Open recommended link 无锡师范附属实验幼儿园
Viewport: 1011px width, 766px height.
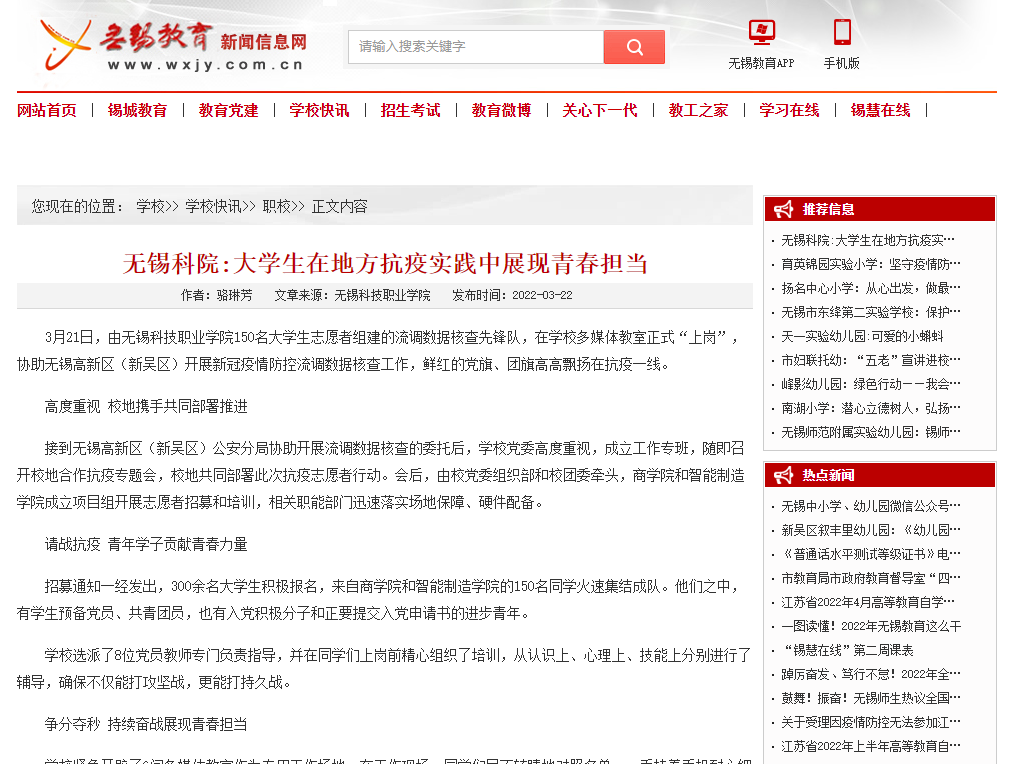click(870, 432)
